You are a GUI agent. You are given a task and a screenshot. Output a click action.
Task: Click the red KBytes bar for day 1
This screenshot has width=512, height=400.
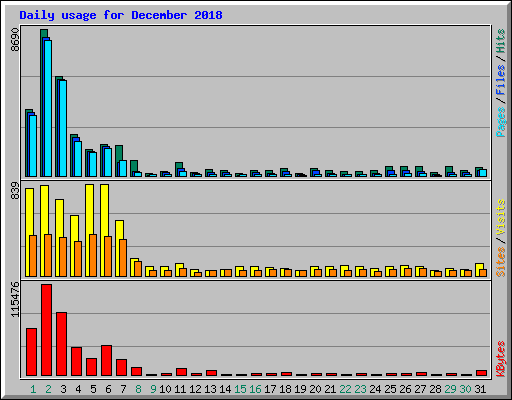click(x=31, y=352)
